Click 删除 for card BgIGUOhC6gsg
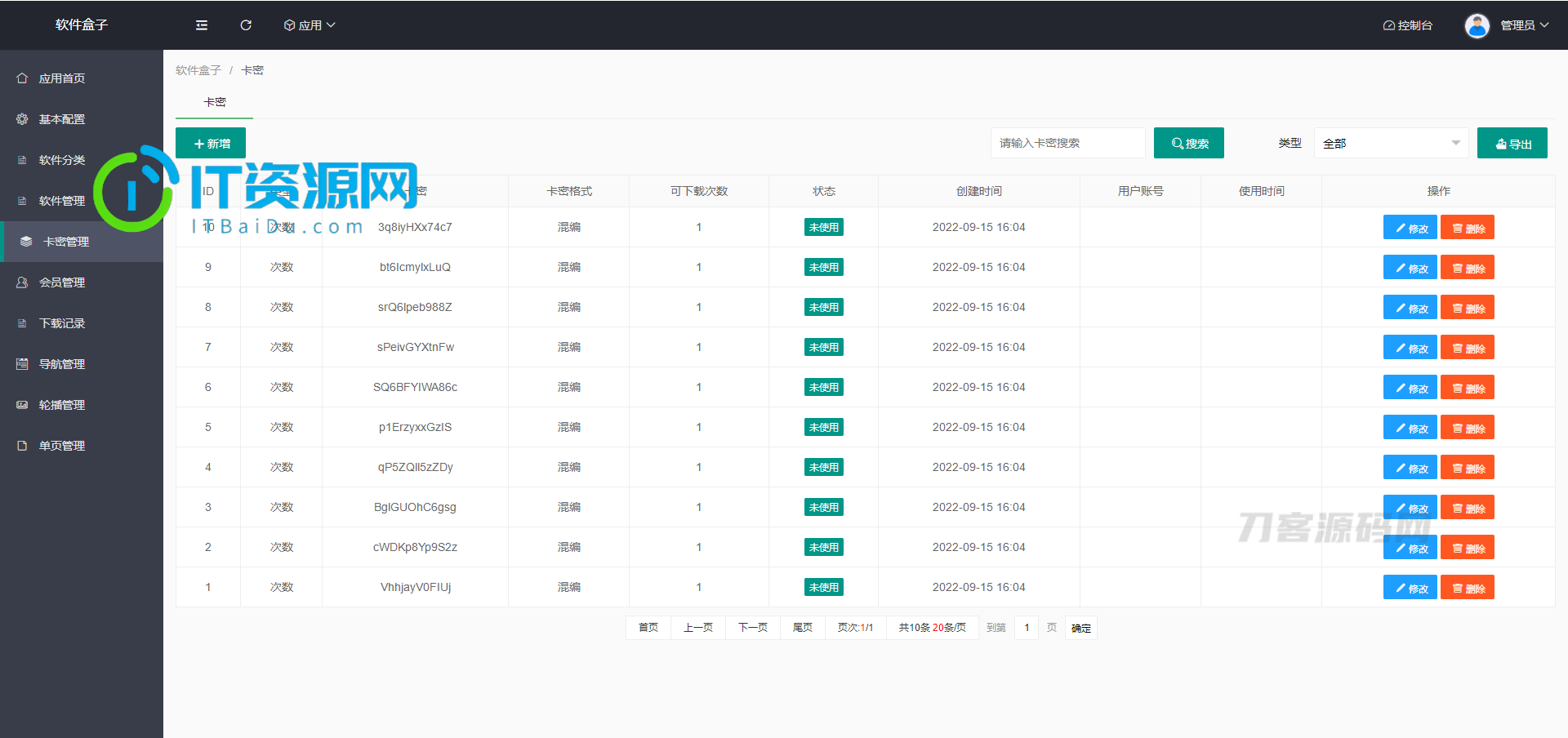This screenshot has width=1568, height=738. (1468, 508)
